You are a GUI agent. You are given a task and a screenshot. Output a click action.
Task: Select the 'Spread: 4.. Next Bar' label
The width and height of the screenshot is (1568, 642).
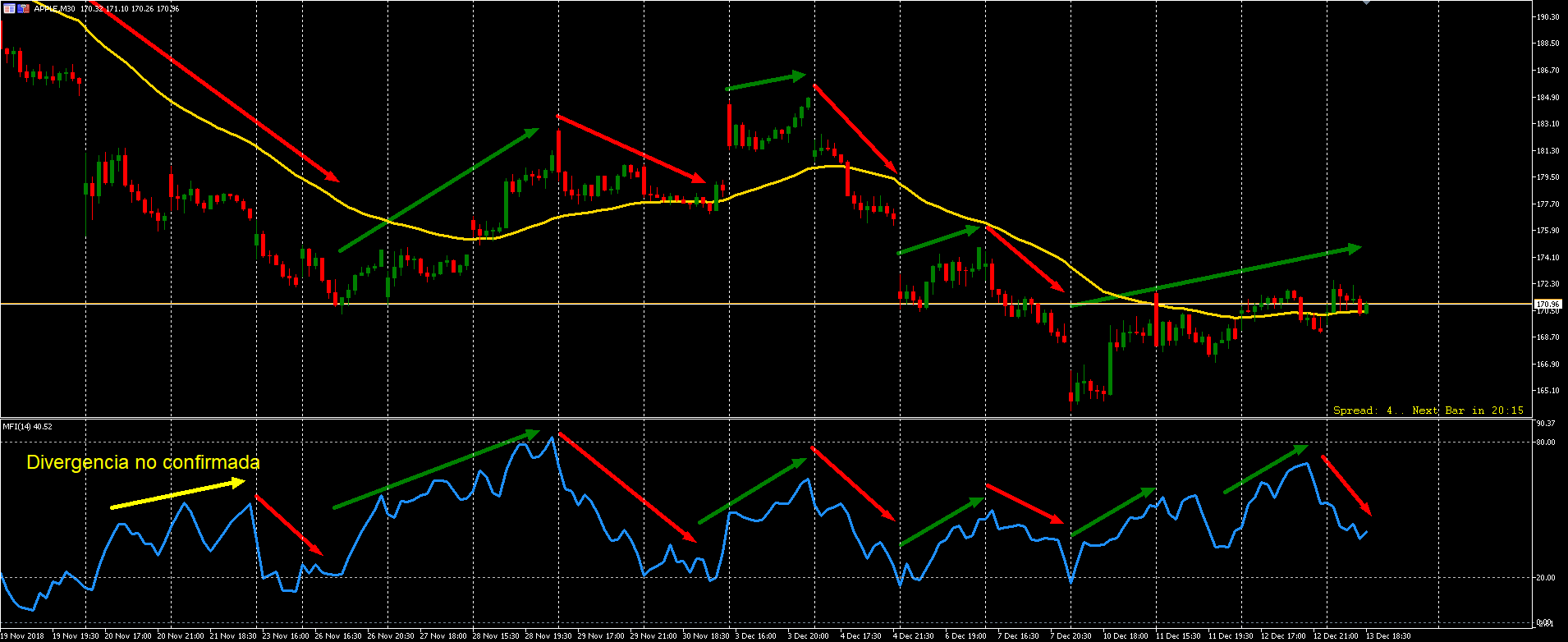[1428, 410]
